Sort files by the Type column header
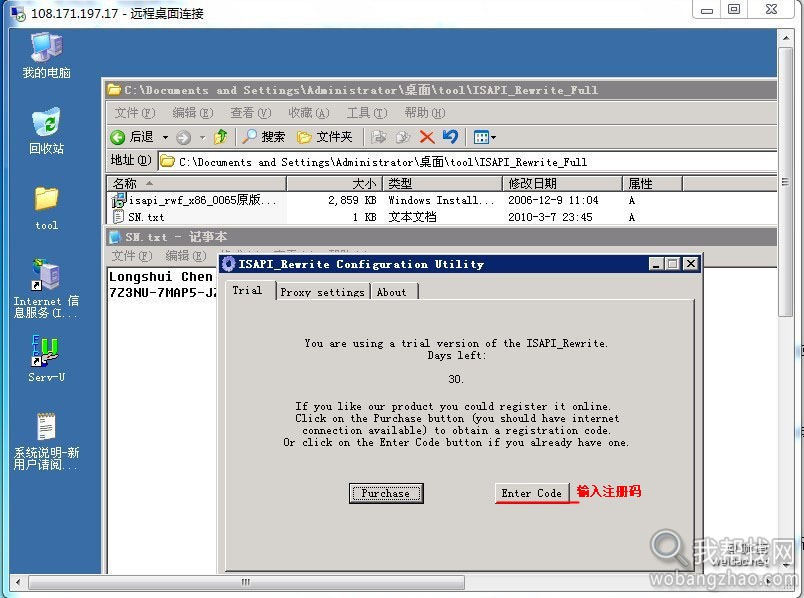The width and height of the screenshot is (804, 598). coord(443,184)
